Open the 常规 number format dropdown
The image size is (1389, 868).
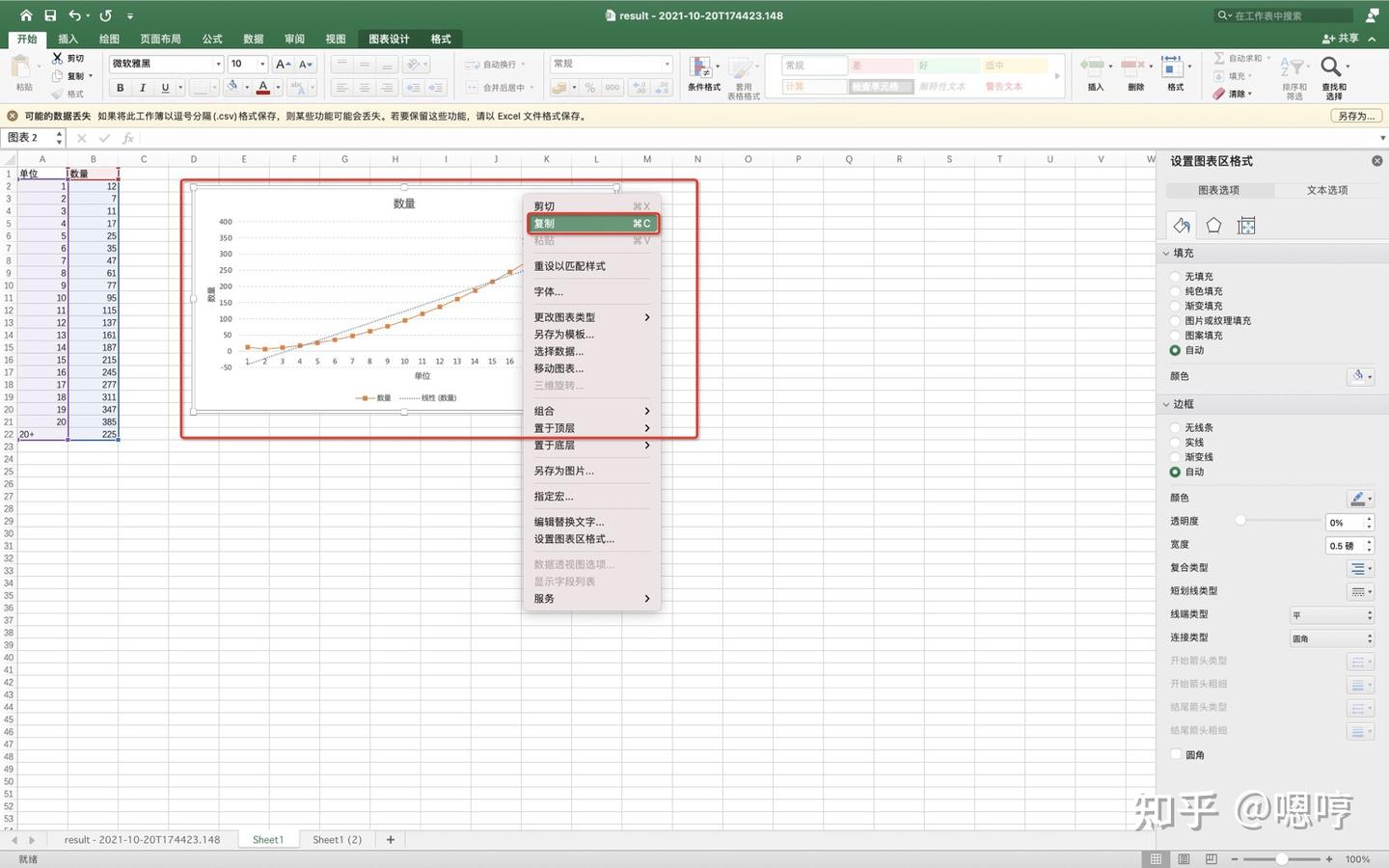pyautogui.click(x=666, y=63)
